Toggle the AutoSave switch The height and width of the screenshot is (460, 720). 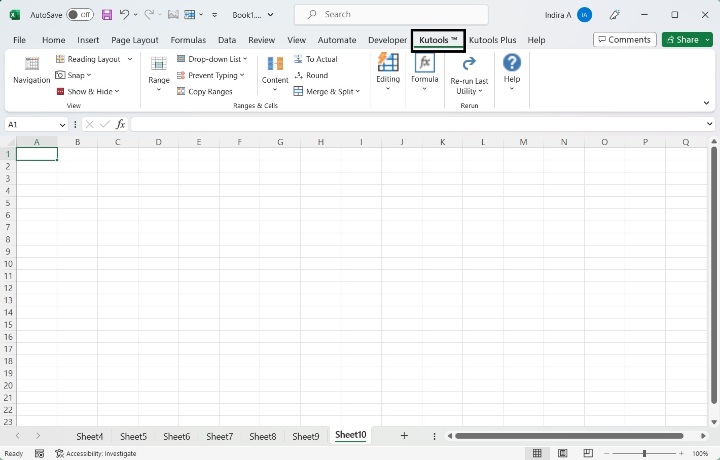click(80, 15)
